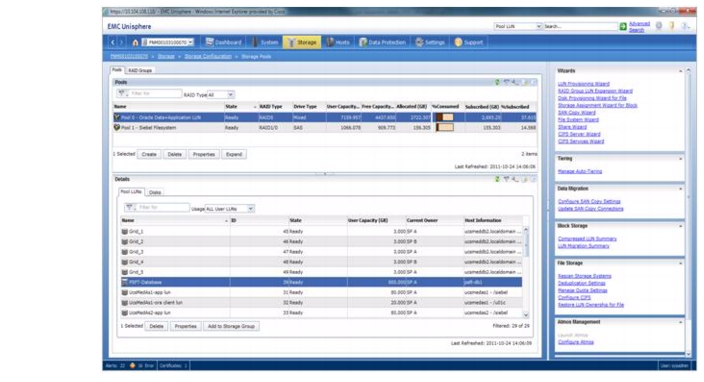Click %Consumed bar for Pool 1 Siebel
Screen dimensions: 704x382
(445, 127)
